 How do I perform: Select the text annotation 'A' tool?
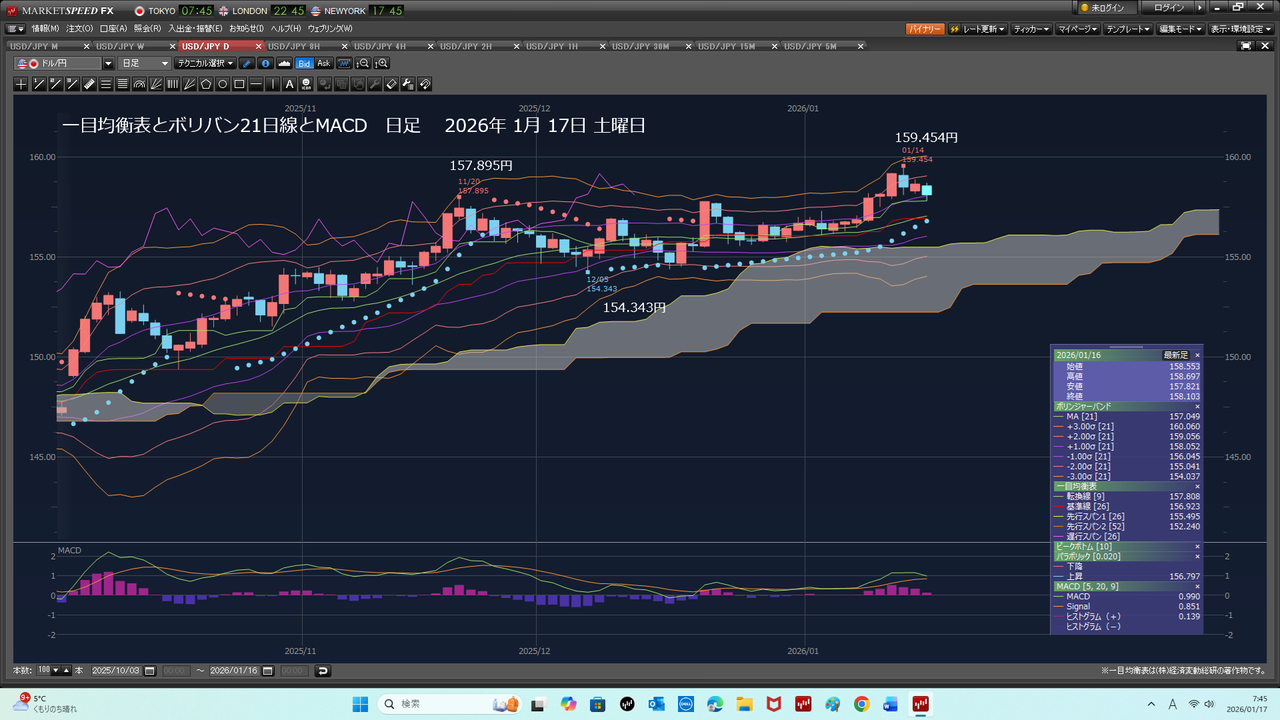pos(290,85)
